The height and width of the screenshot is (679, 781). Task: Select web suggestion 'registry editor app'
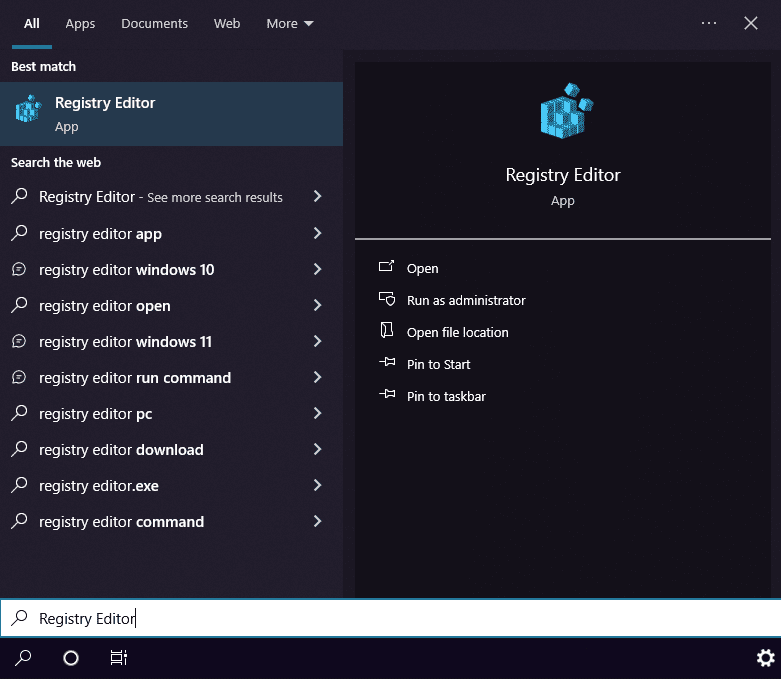(171, 233)
